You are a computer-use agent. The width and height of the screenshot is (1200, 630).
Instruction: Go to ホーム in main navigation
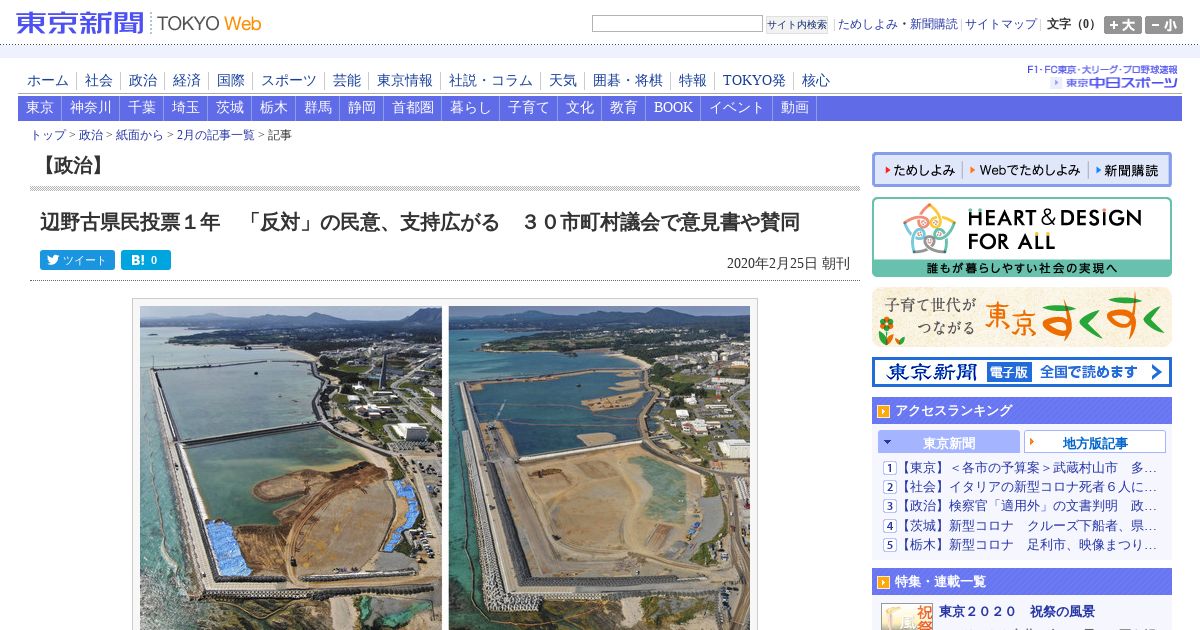(48, 80)
